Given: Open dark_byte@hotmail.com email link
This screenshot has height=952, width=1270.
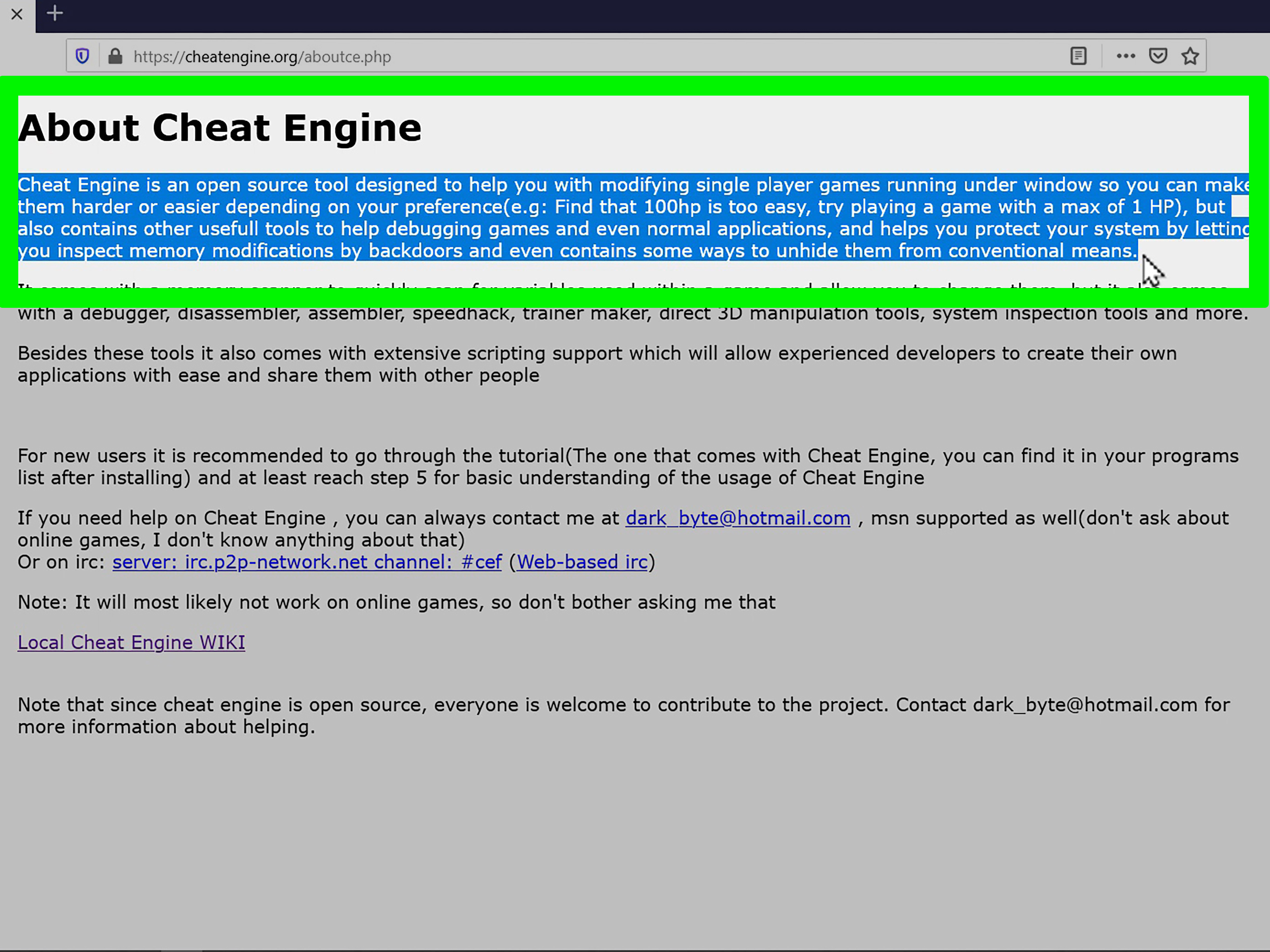Looking at the screenshot, I should pos(738,518).
